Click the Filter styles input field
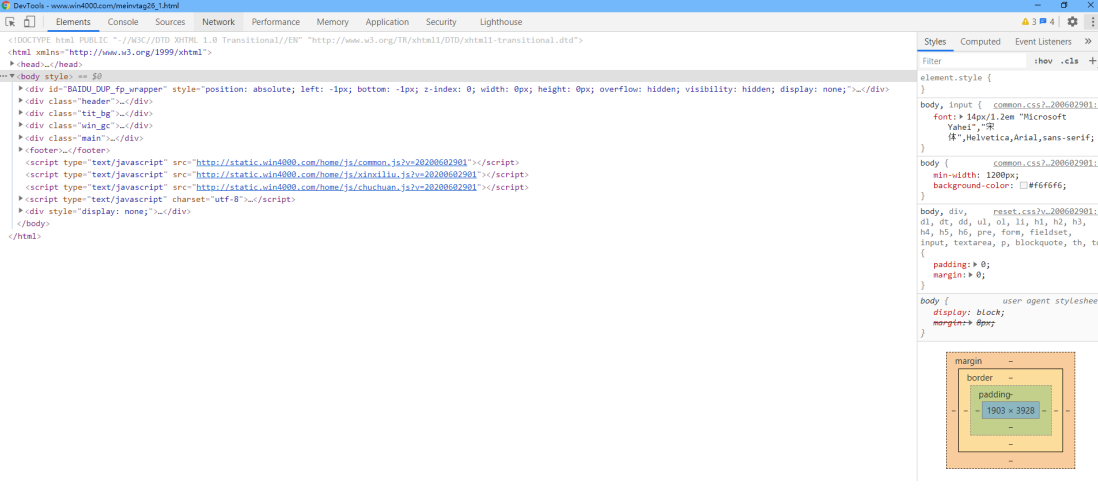This screenshot has height=496, width=1098. coord(973,62)
